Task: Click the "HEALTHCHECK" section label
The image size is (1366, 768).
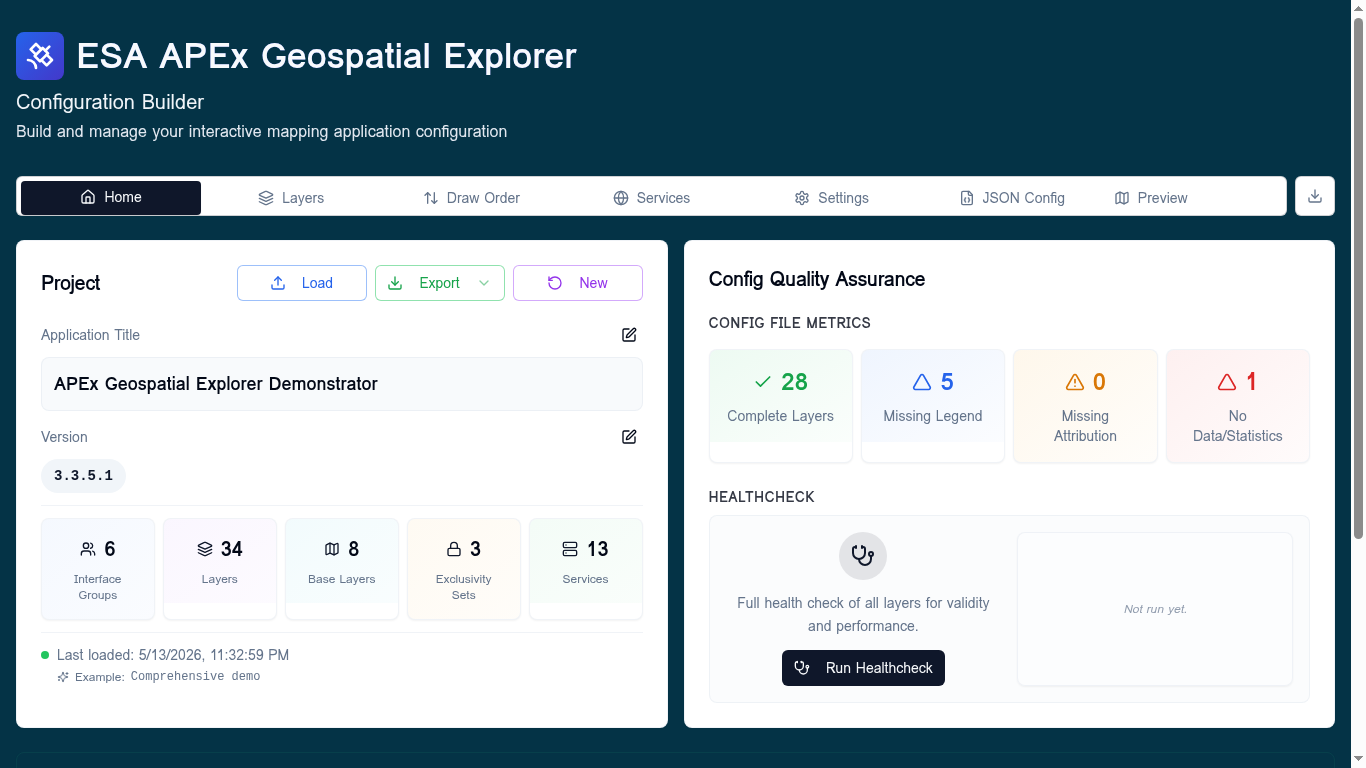Action: pyautogui.click(x=762, y=497)
